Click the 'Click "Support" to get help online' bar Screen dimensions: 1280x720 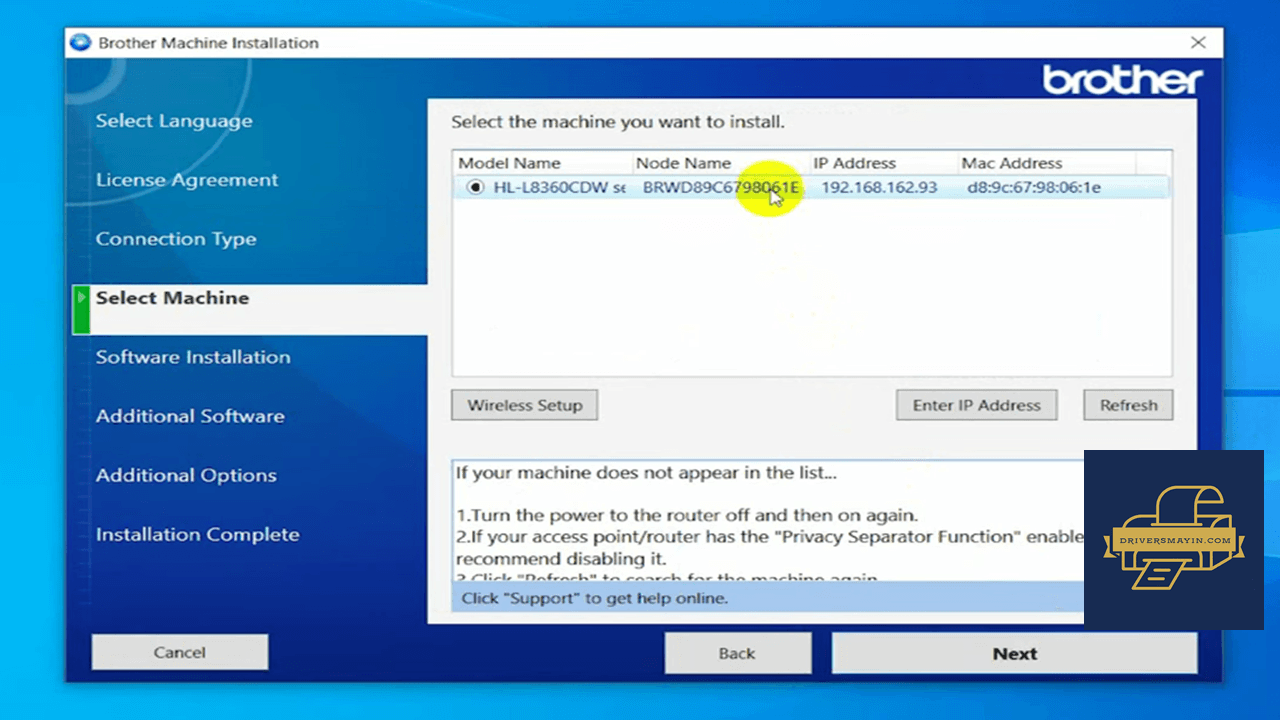768,598
